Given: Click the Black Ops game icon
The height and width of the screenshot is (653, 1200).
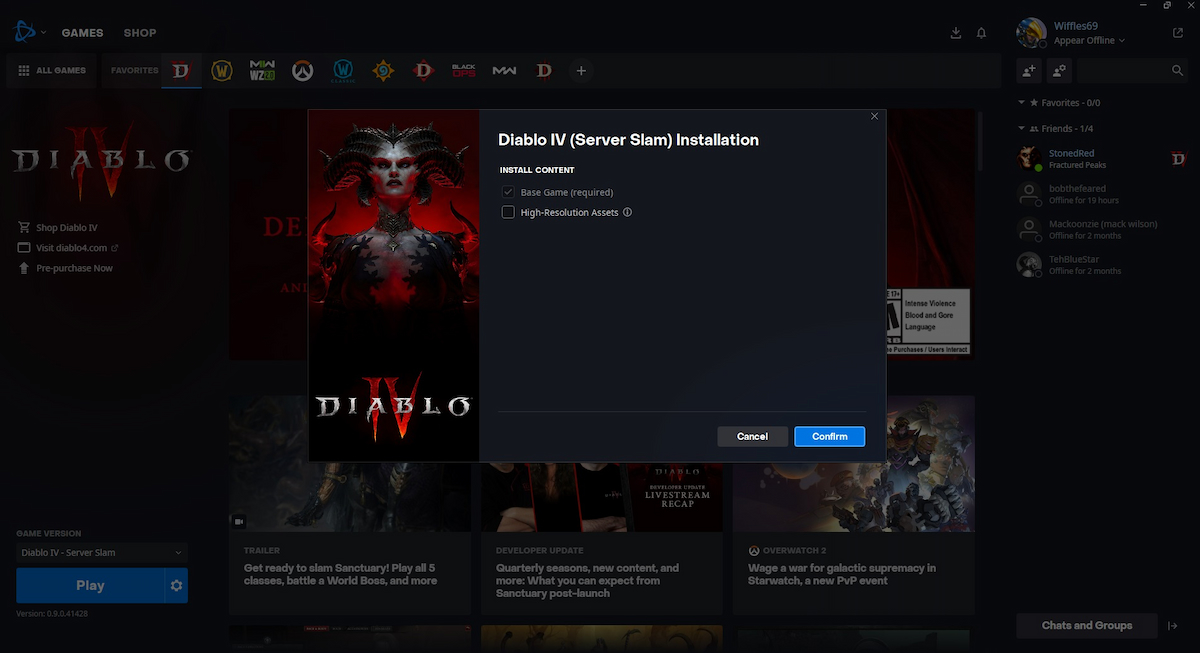Looking at the screenshot, I should (463, 71).
